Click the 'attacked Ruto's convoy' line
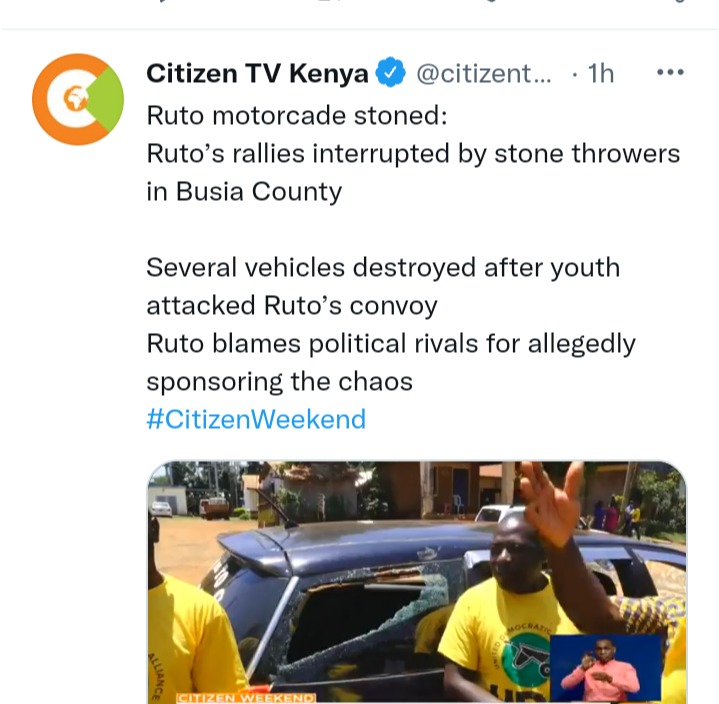 click(x=292, y=305)
